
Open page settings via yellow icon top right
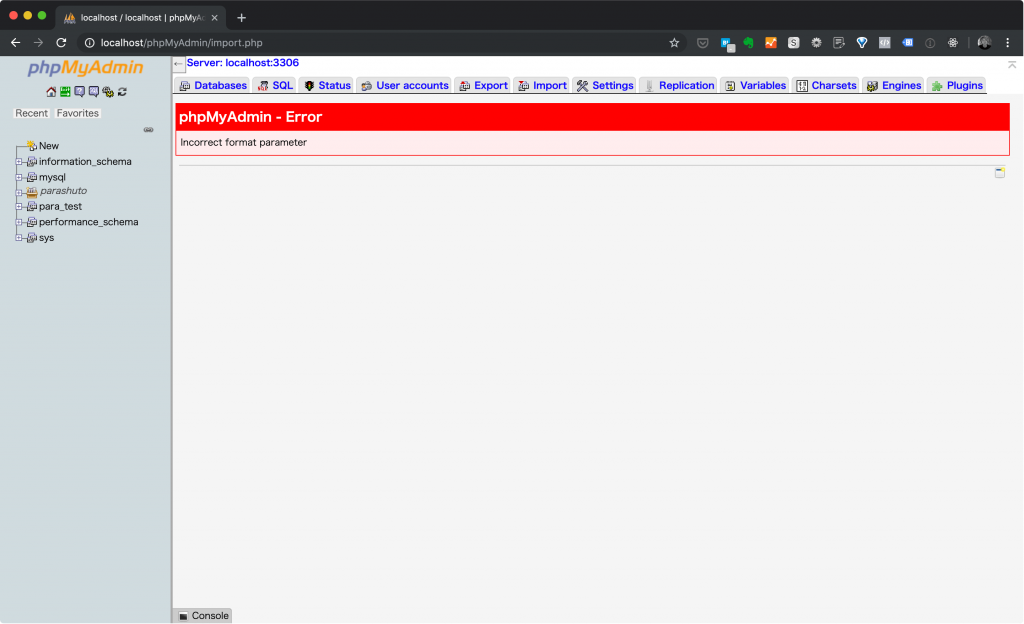tap(1000, 171)
